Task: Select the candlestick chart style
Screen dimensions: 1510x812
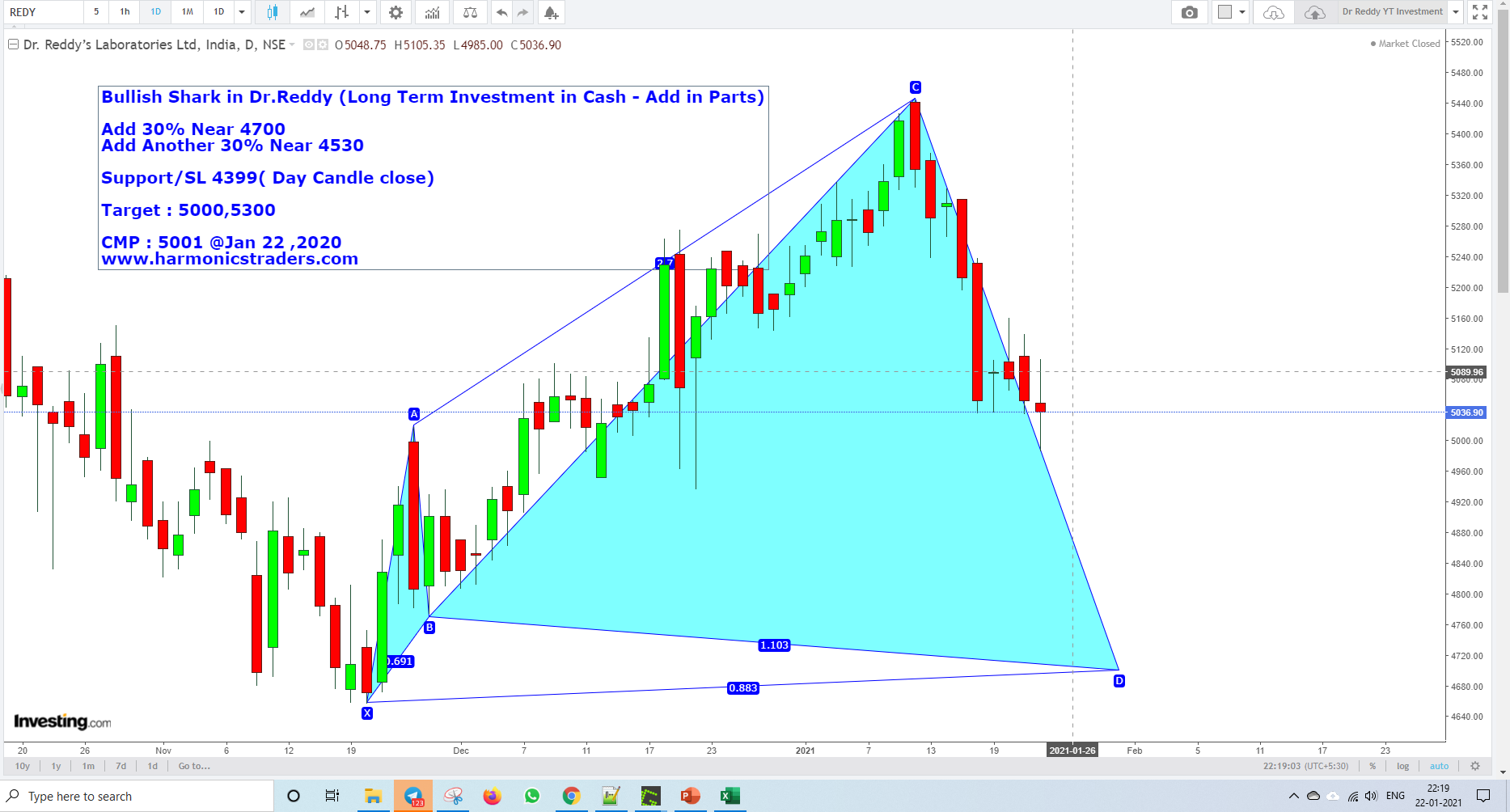Action: (271, 12)
